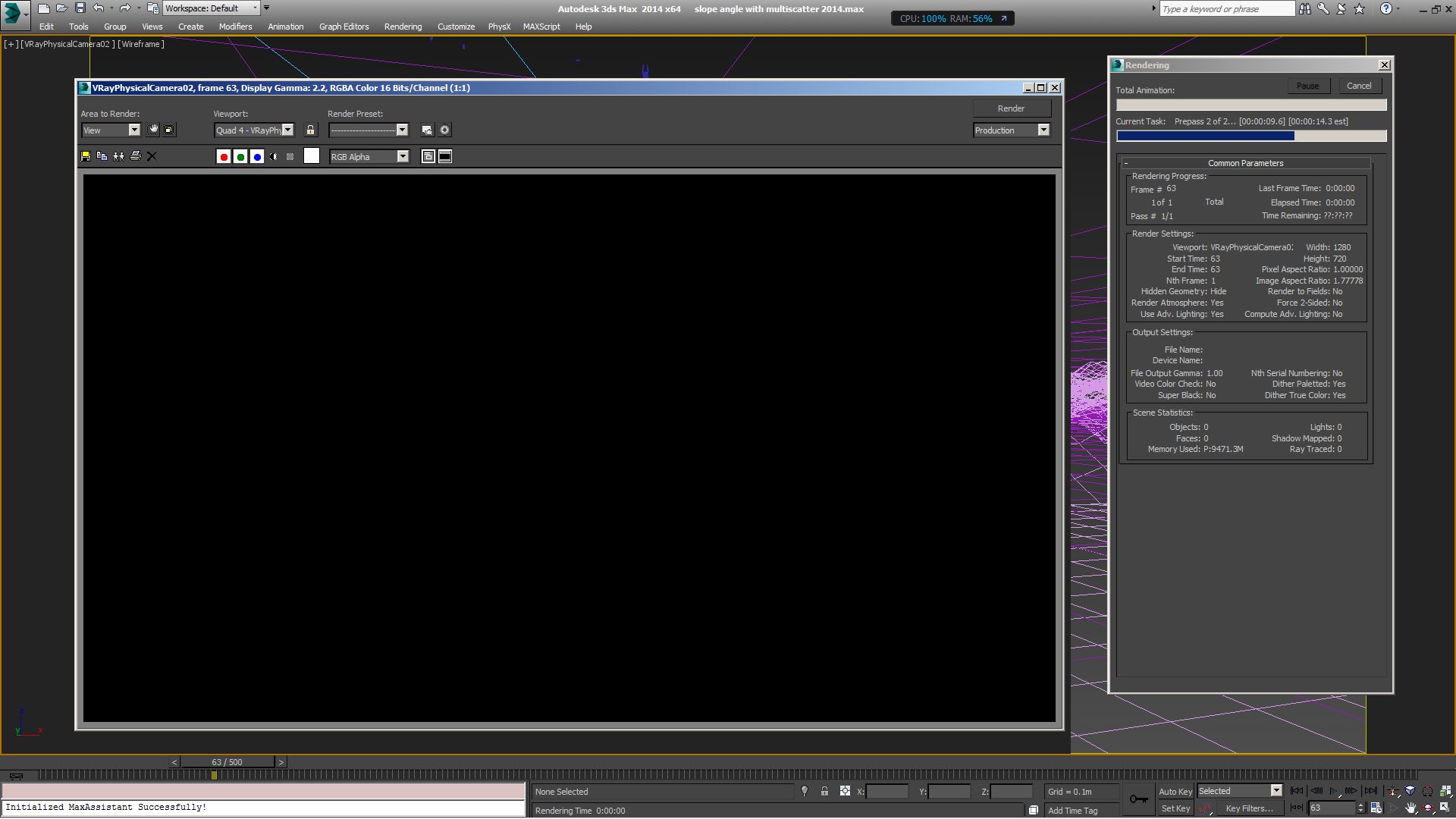Toggle the red channel display
Screen dimensions: 1456x819
[224, 157]
